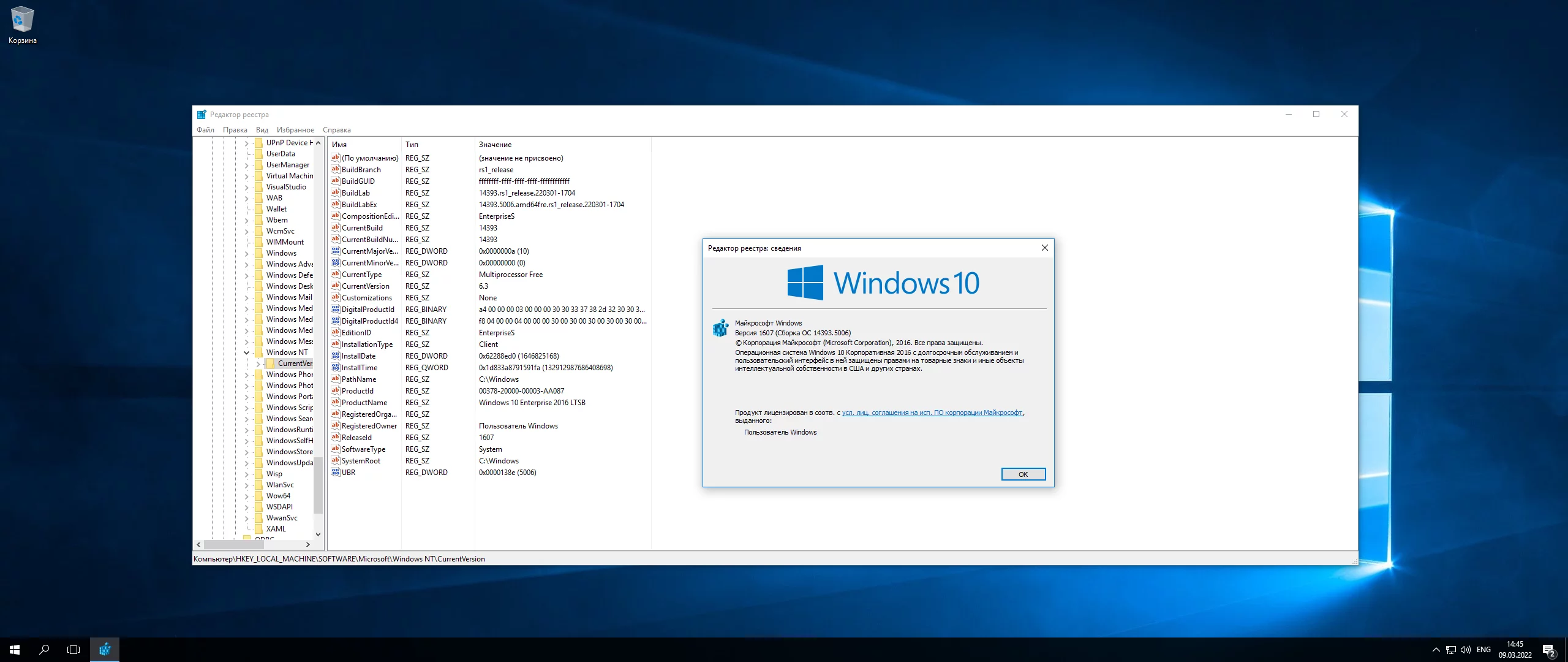Open the Избранное menu
The height and width of the screenshot is (662, 1568).
pyautogui.click(x=295, y=130)
